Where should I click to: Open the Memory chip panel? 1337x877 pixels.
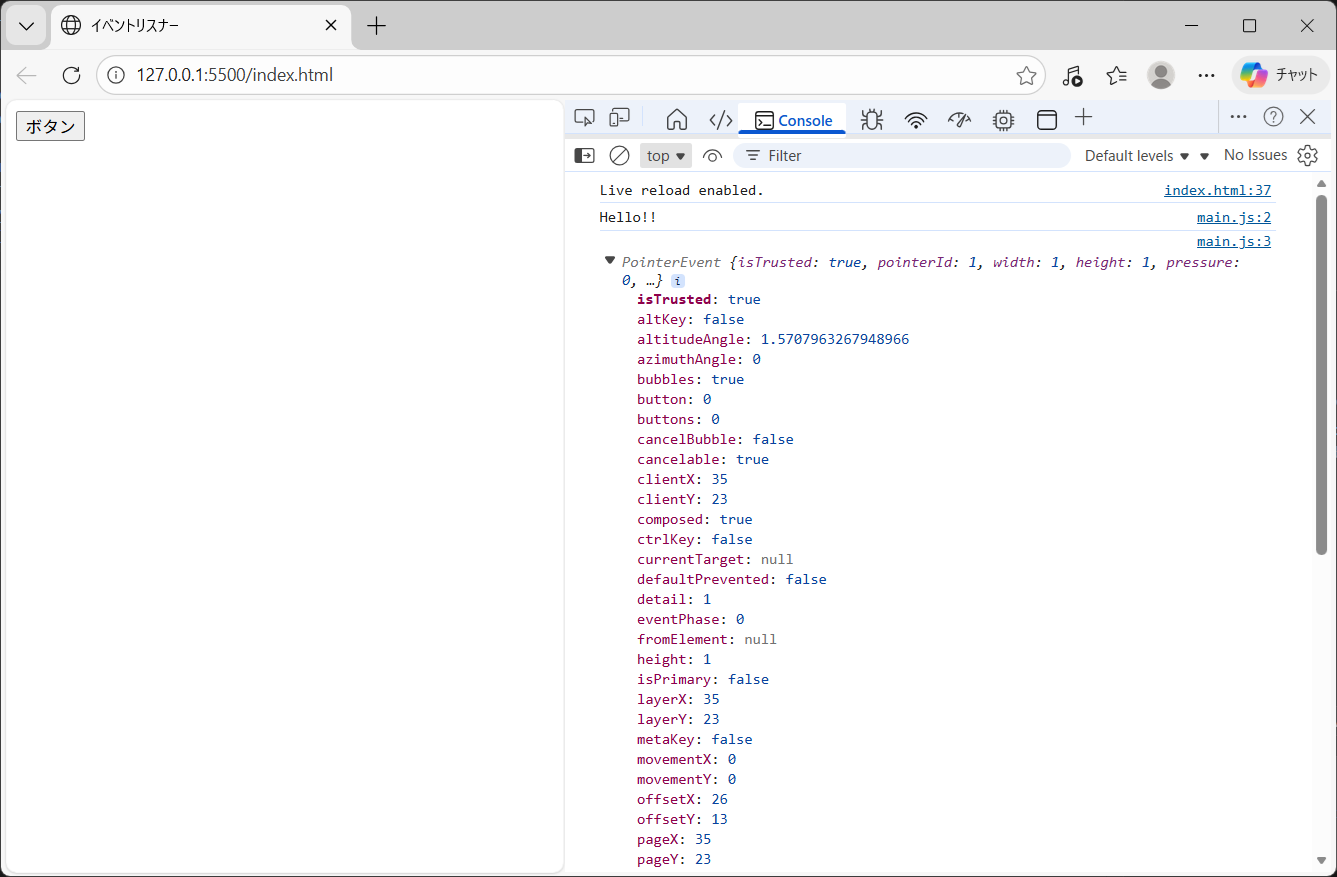pos(1003,120)
